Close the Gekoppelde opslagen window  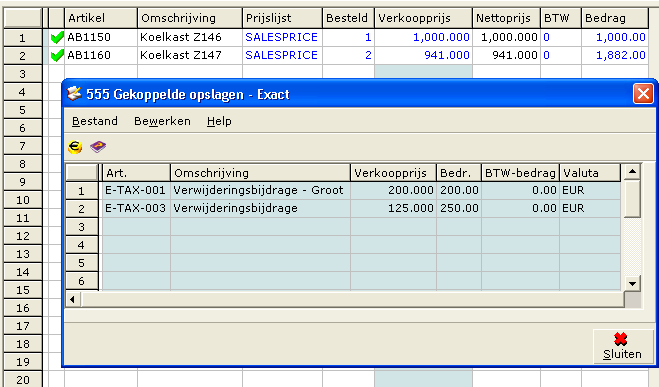643,94
